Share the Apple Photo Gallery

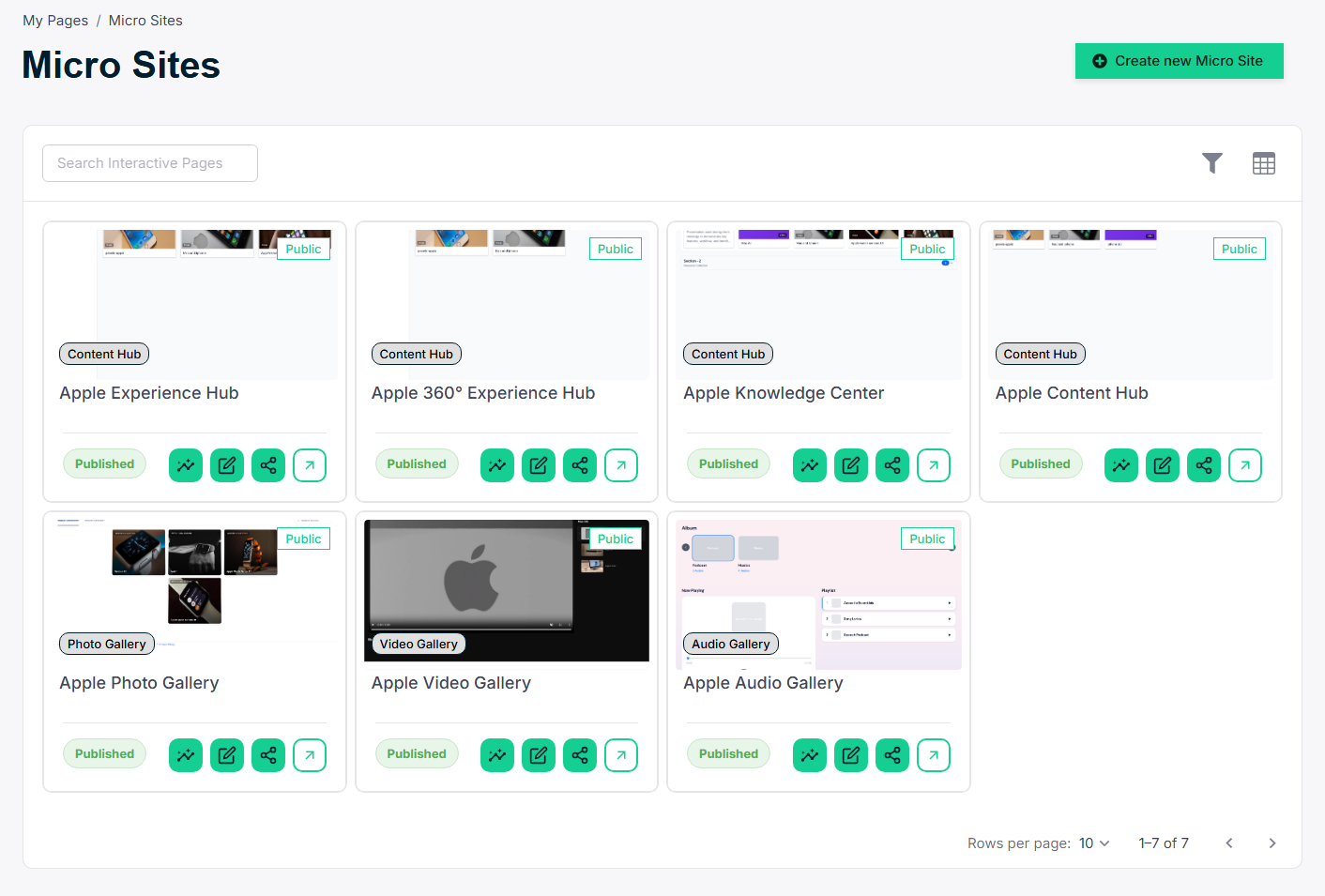click(x=268, y=755)
